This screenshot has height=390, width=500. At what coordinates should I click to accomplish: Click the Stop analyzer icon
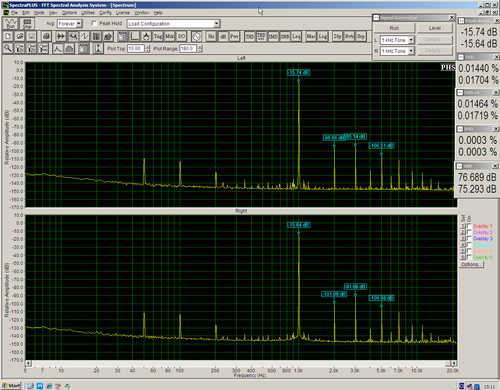click(27, 24)
